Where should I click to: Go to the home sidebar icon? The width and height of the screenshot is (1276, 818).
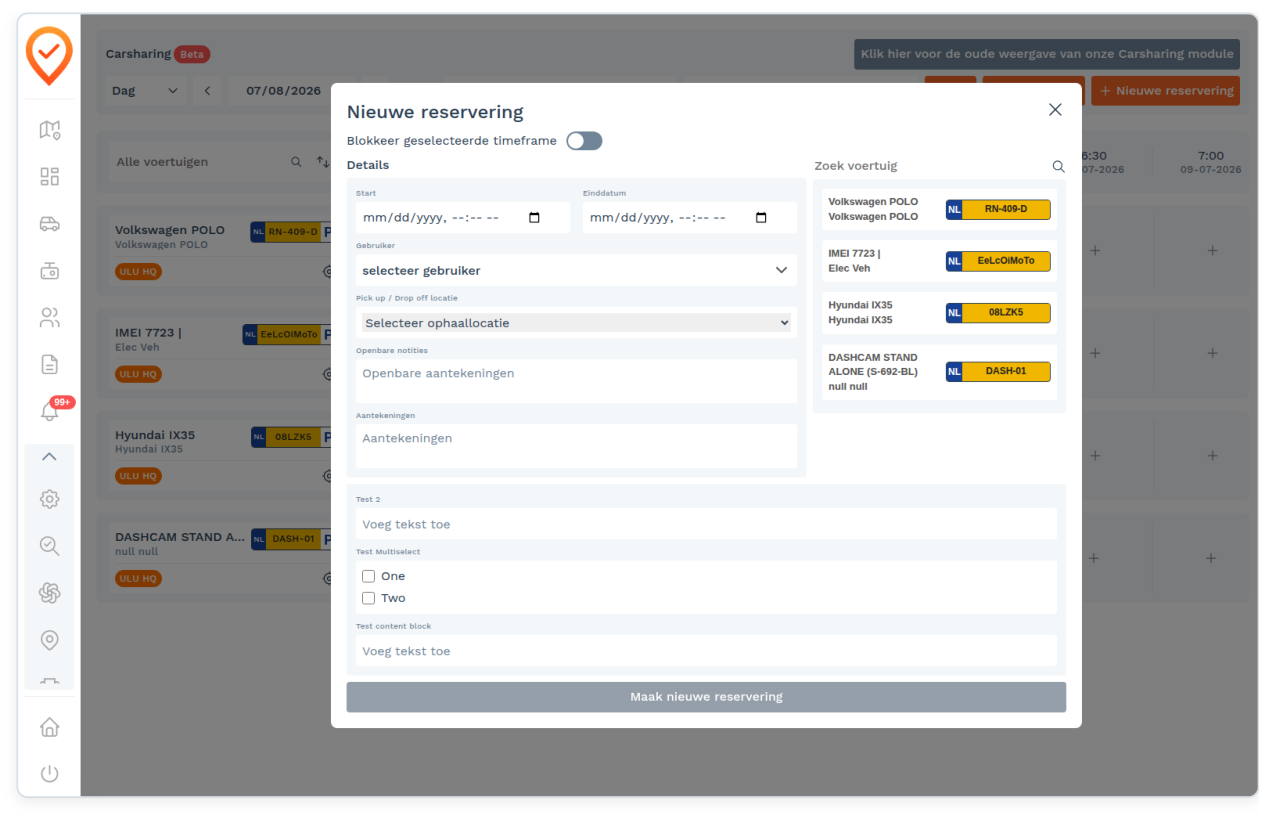click(49, 727)
